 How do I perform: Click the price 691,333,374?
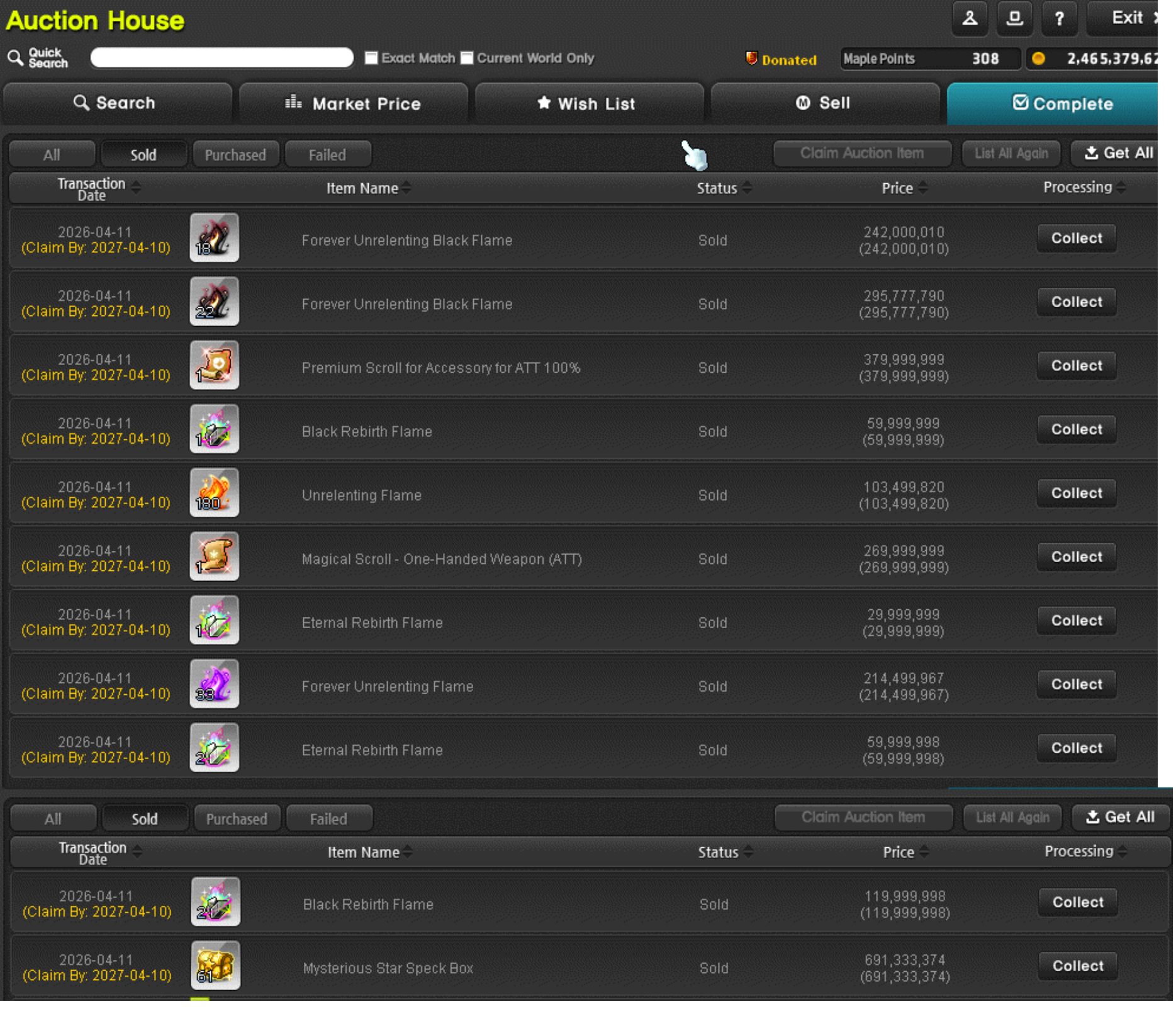pos(905,960)
